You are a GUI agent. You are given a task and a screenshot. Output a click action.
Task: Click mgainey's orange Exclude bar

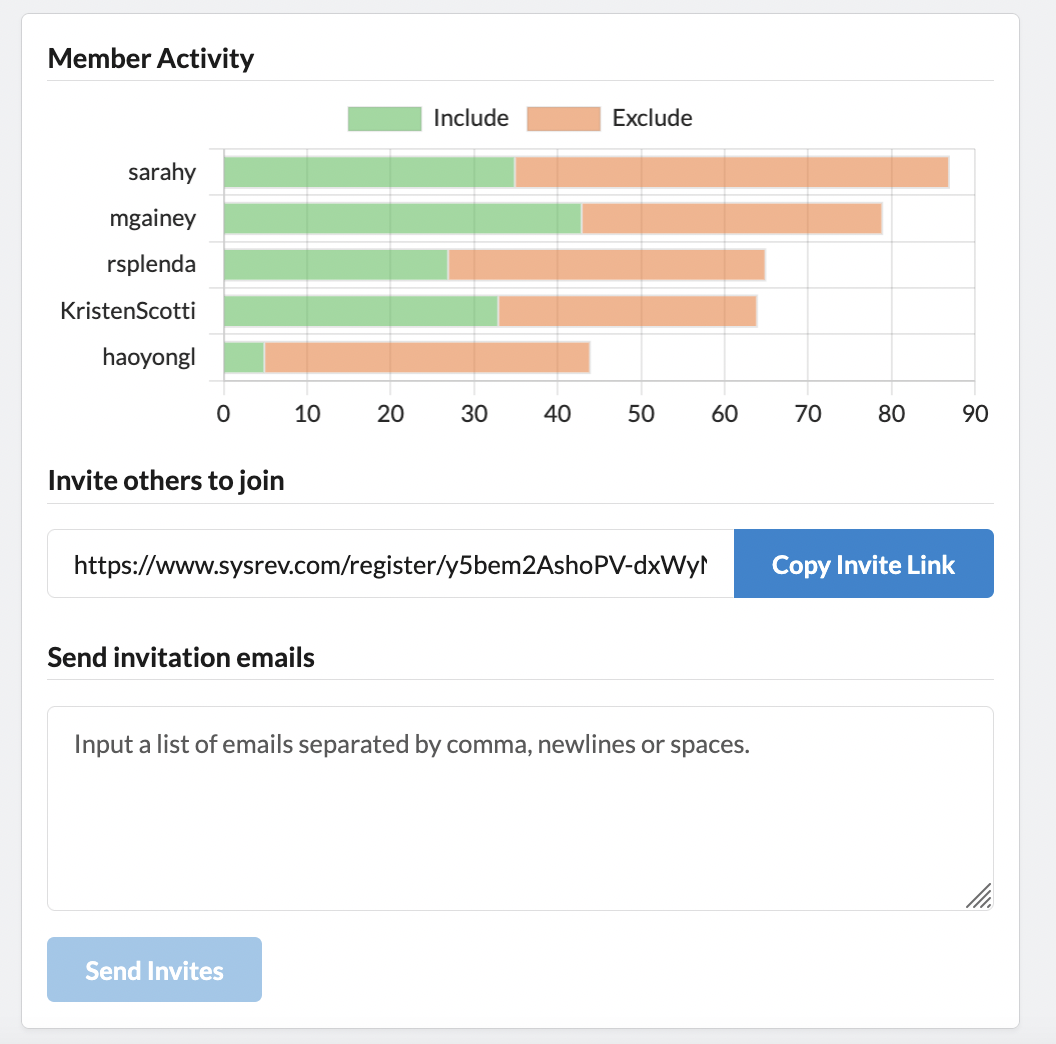point(732,219)
